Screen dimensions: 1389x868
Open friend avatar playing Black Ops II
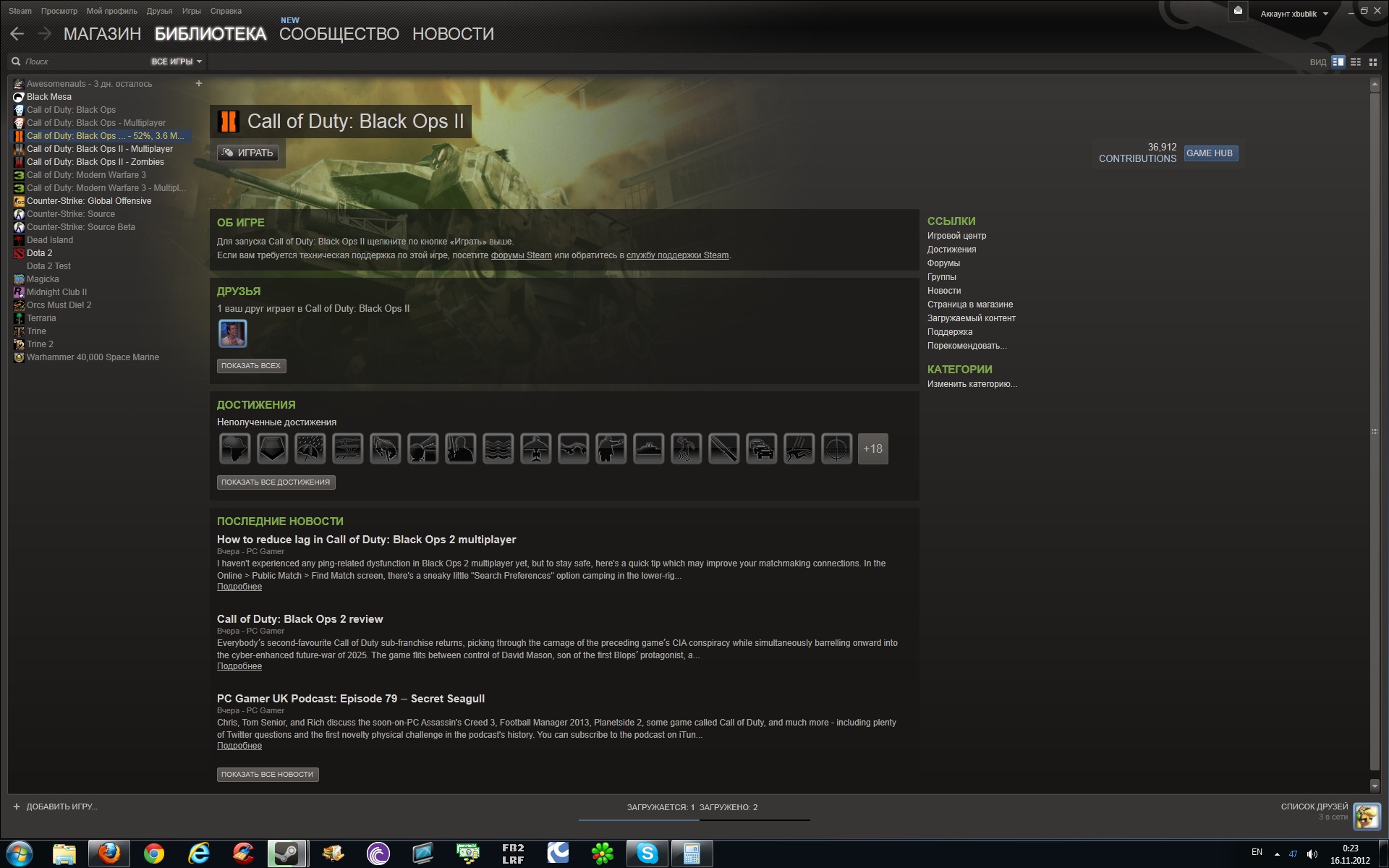[233, 333]
